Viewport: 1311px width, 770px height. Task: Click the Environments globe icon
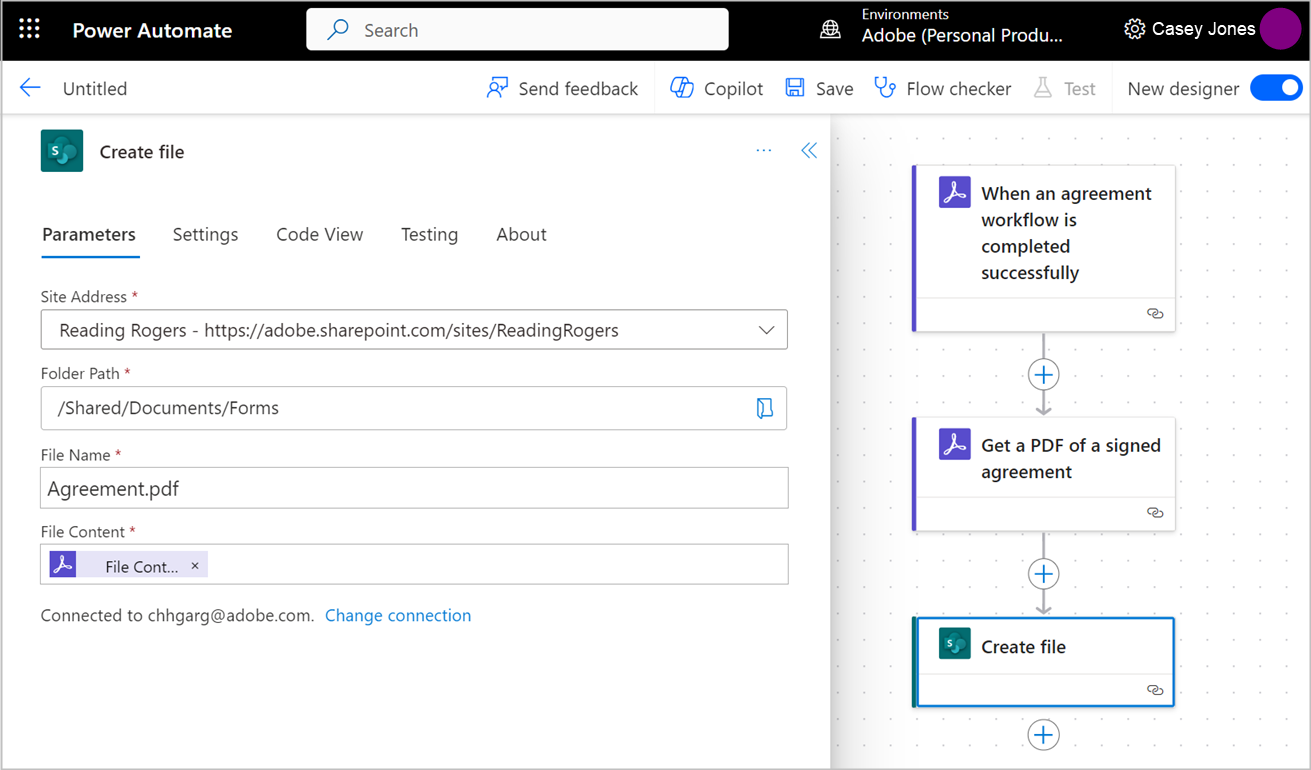pyautogui.click(x=830, y=29)
